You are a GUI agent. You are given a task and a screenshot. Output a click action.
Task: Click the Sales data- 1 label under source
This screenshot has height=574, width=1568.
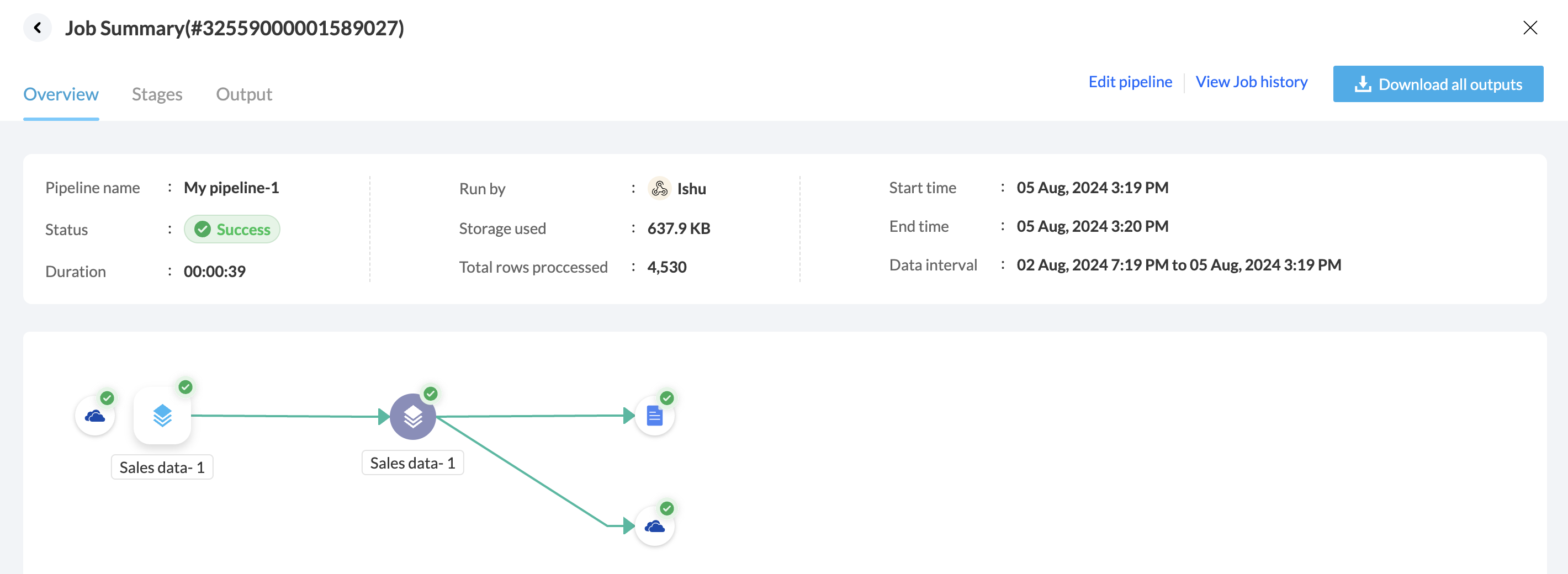[162, 467]
